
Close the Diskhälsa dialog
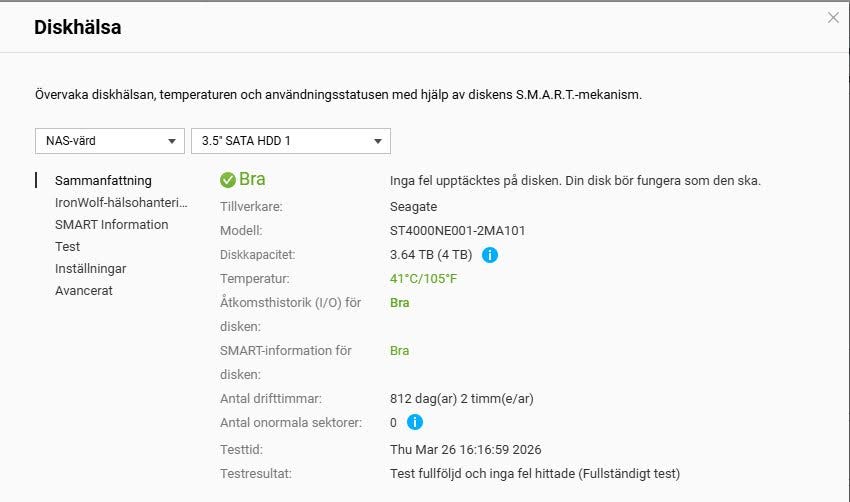[x=833, y=17]
